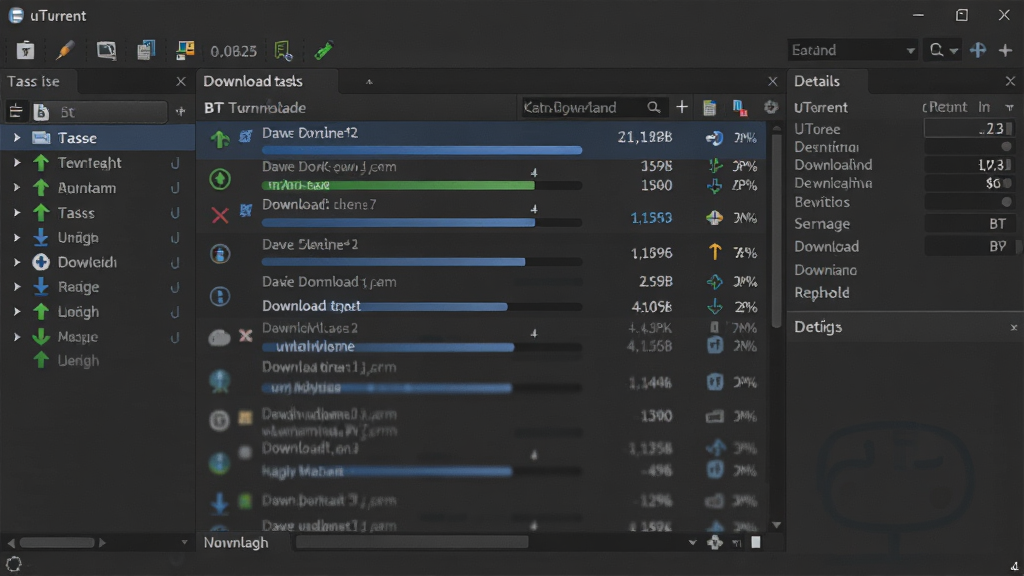Toggle the Desnitinai switch
Screen dimensions: 1024x576
(1006, 147)
